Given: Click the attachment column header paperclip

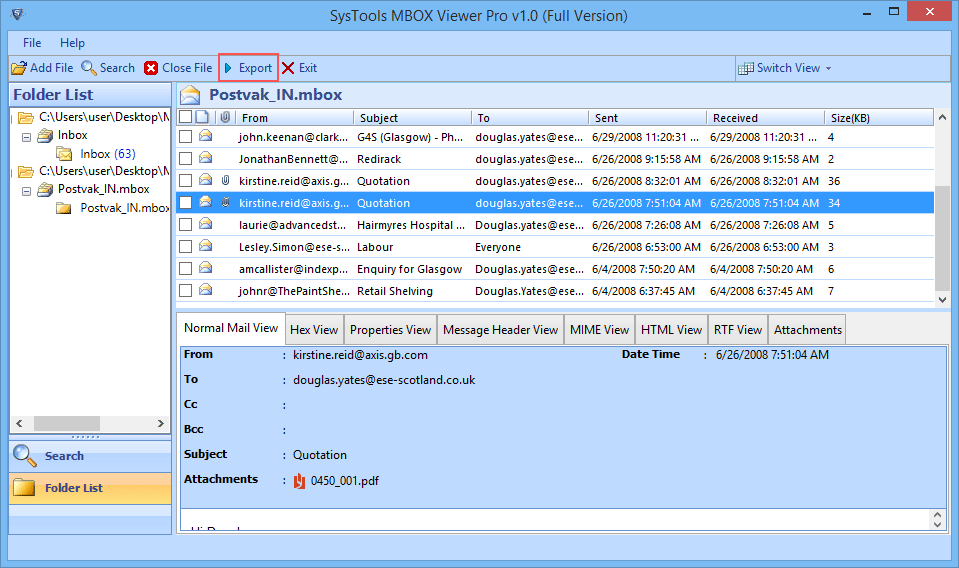Looking at the screenshot, I should click(225, 117).
